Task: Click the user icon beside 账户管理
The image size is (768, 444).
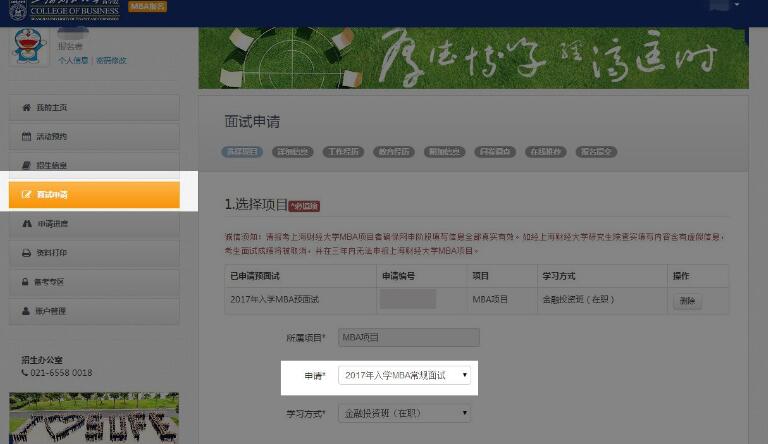Action: tap(27, 311)
